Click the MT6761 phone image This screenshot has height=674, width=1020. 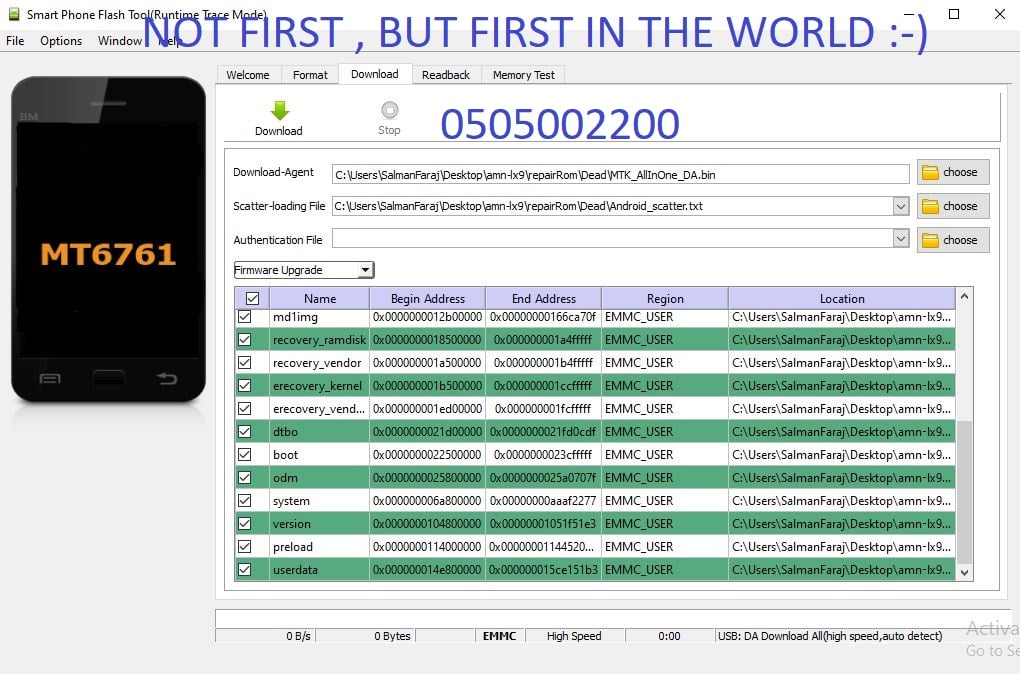109,239
